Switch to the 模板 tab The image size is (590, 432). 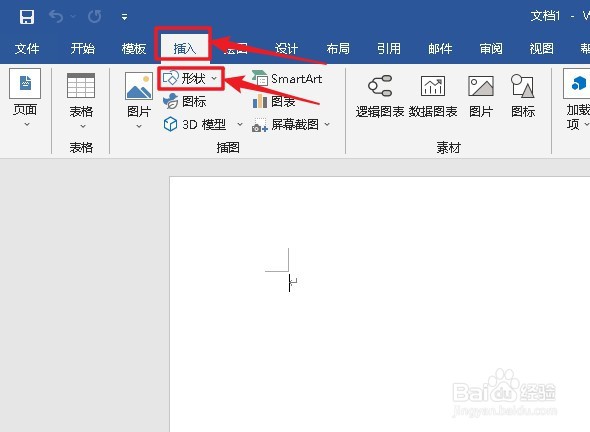pyautogui.click(x=134, y=49)
